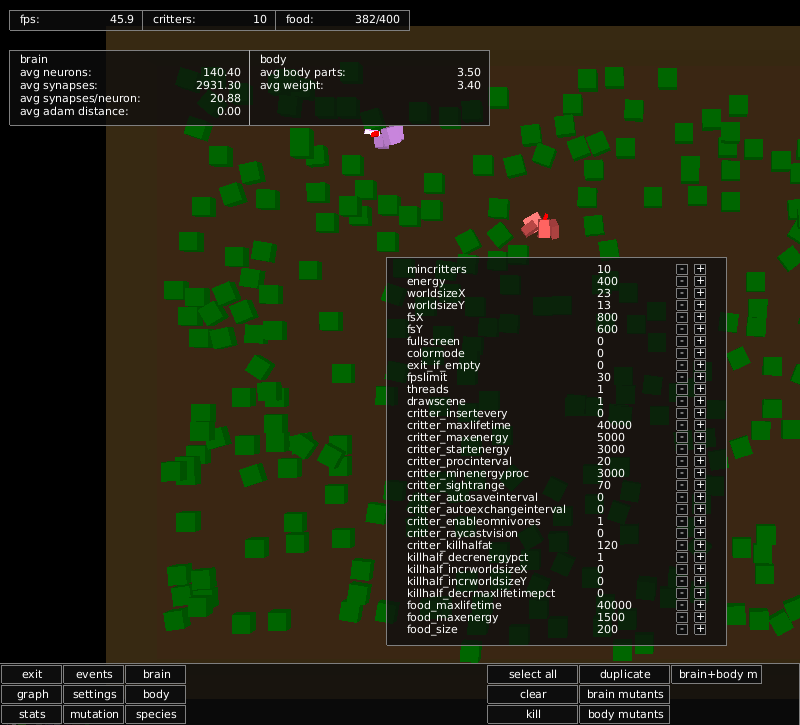The width and height of the screenshot is (800, 725).
Task: Create body mutants of selection
Action: (625, 714)
